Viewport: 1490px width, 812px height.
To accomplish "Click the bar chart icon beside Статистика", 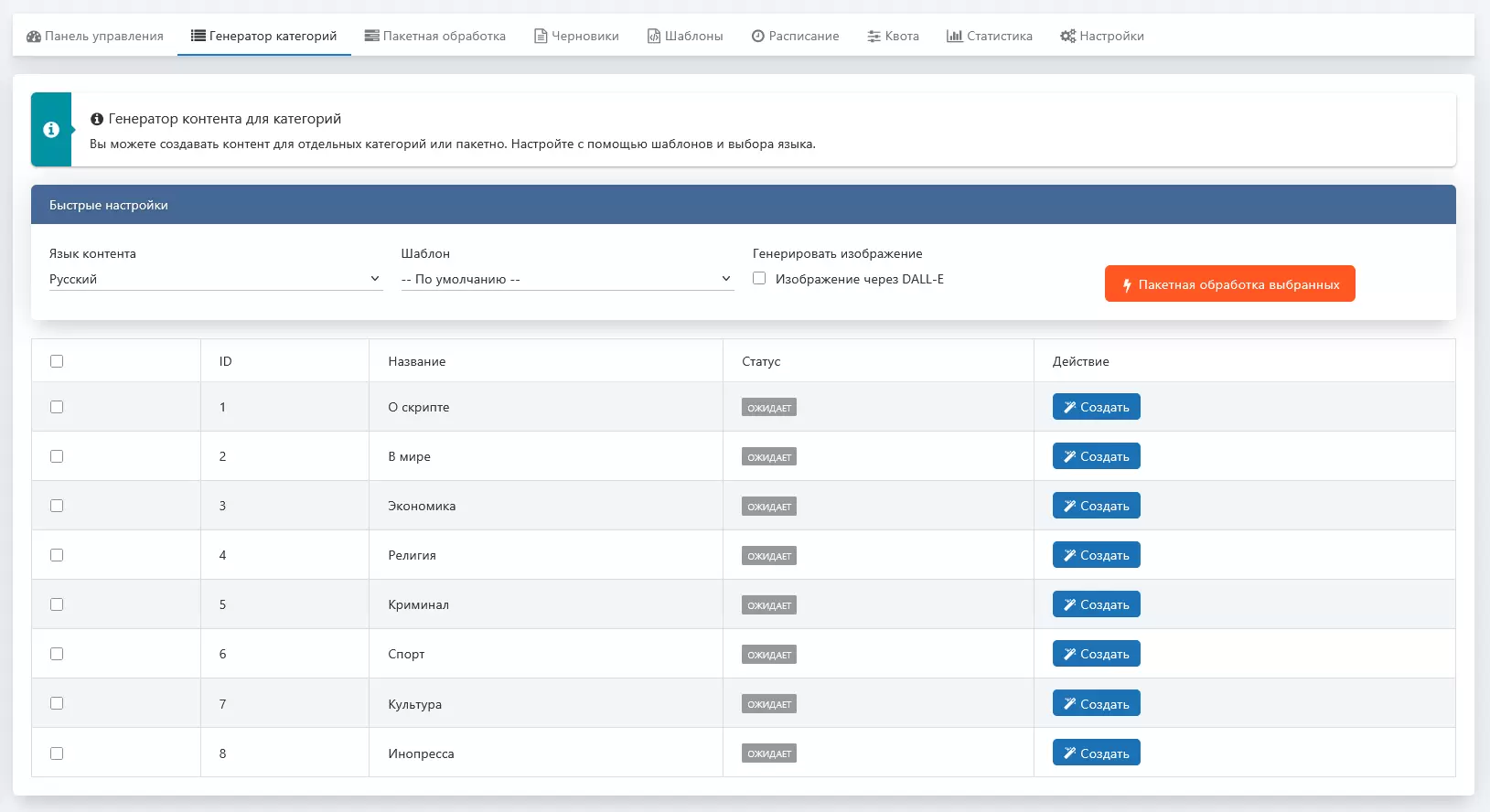I will [x=954, y=37].
